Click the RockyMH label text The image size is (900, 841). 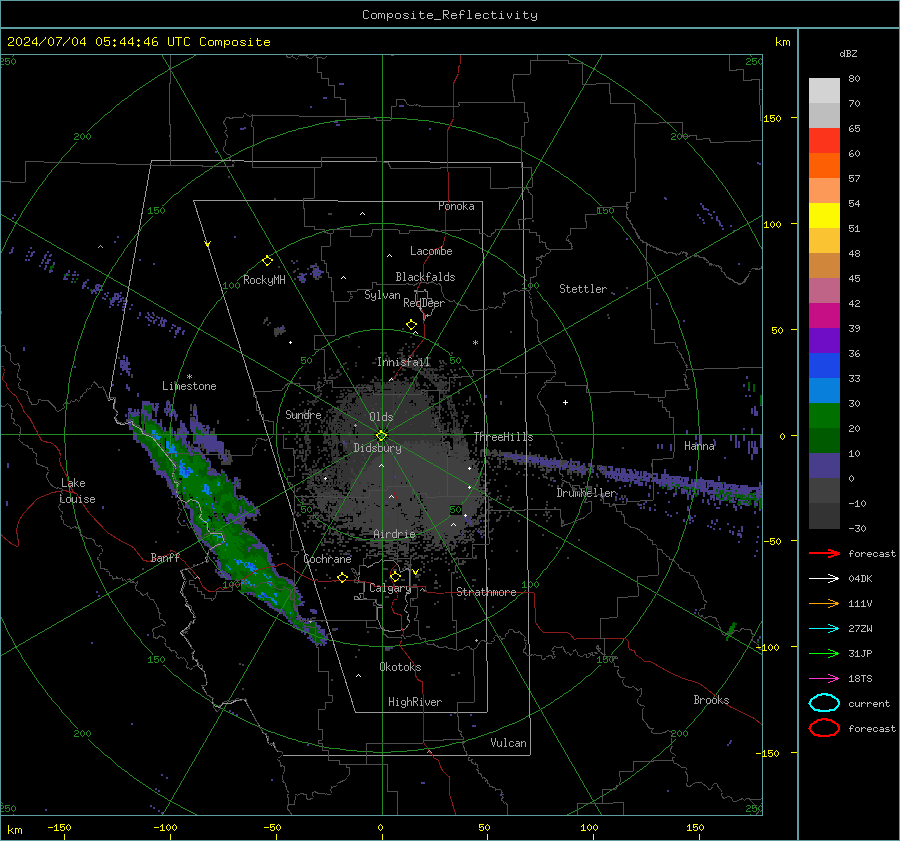[264, 280]
